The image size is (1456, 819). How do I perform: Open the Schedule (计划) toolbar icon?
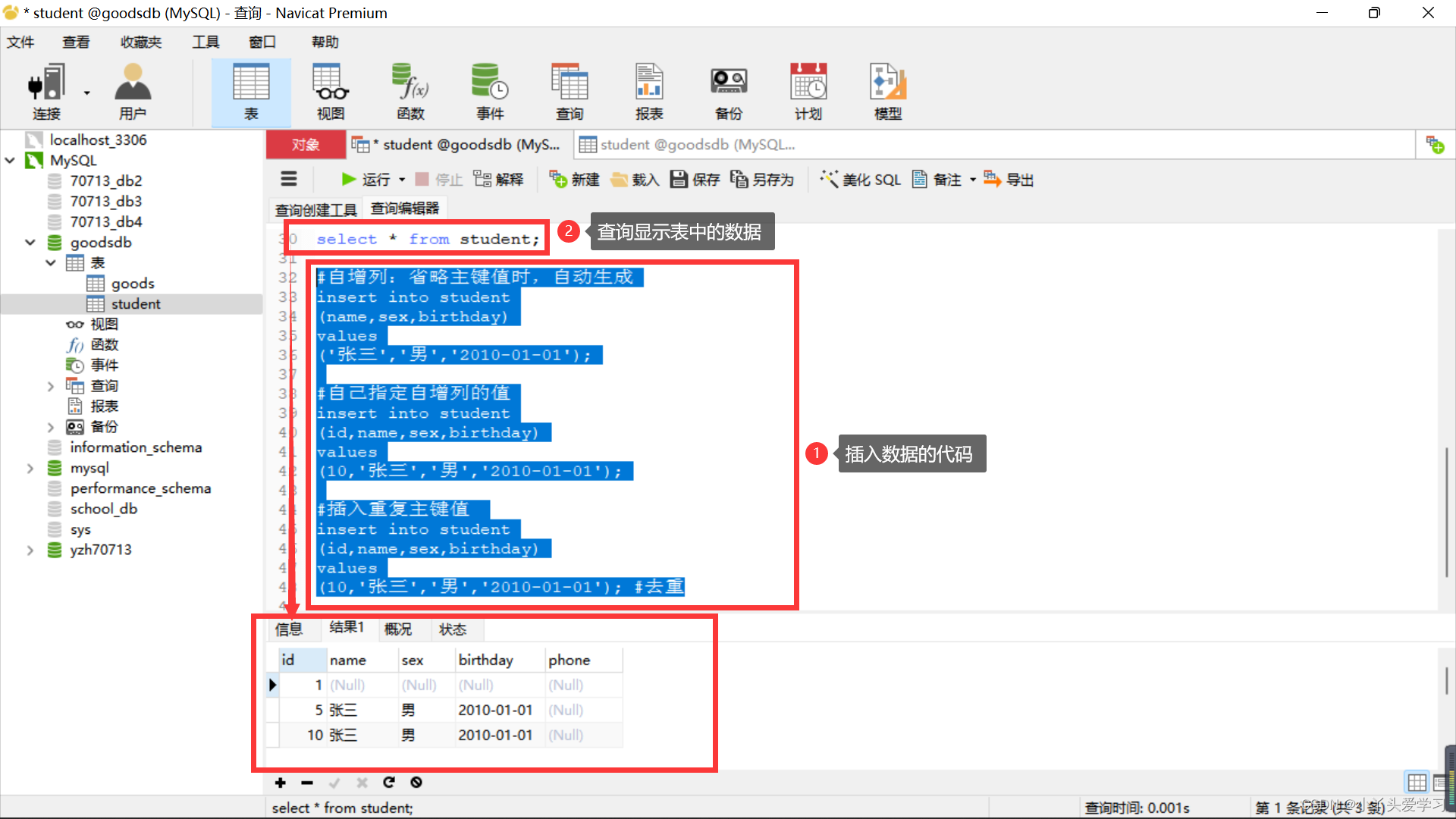coord(808,92)
